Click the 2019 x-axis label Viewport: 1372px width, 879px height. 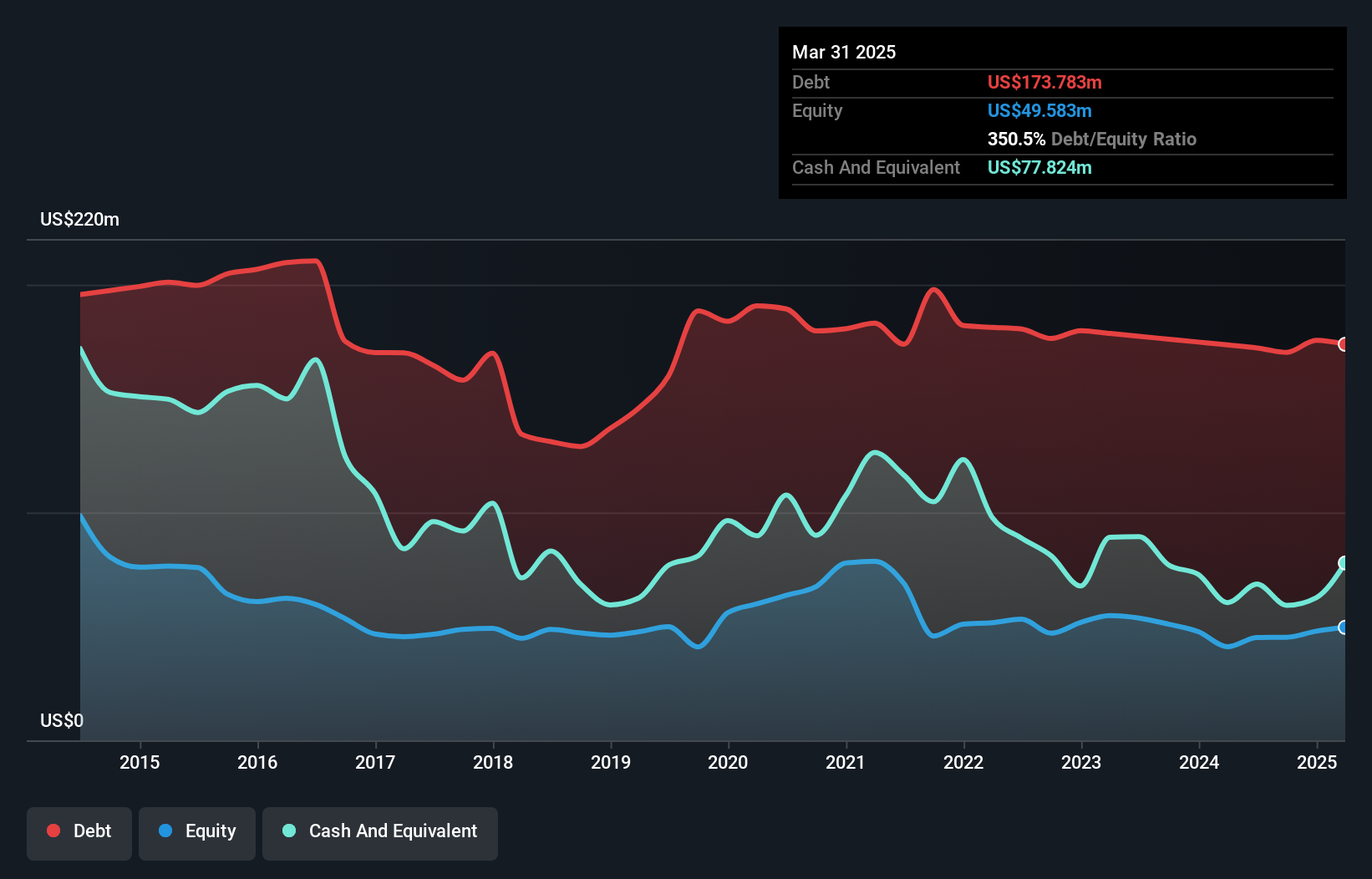611,762
